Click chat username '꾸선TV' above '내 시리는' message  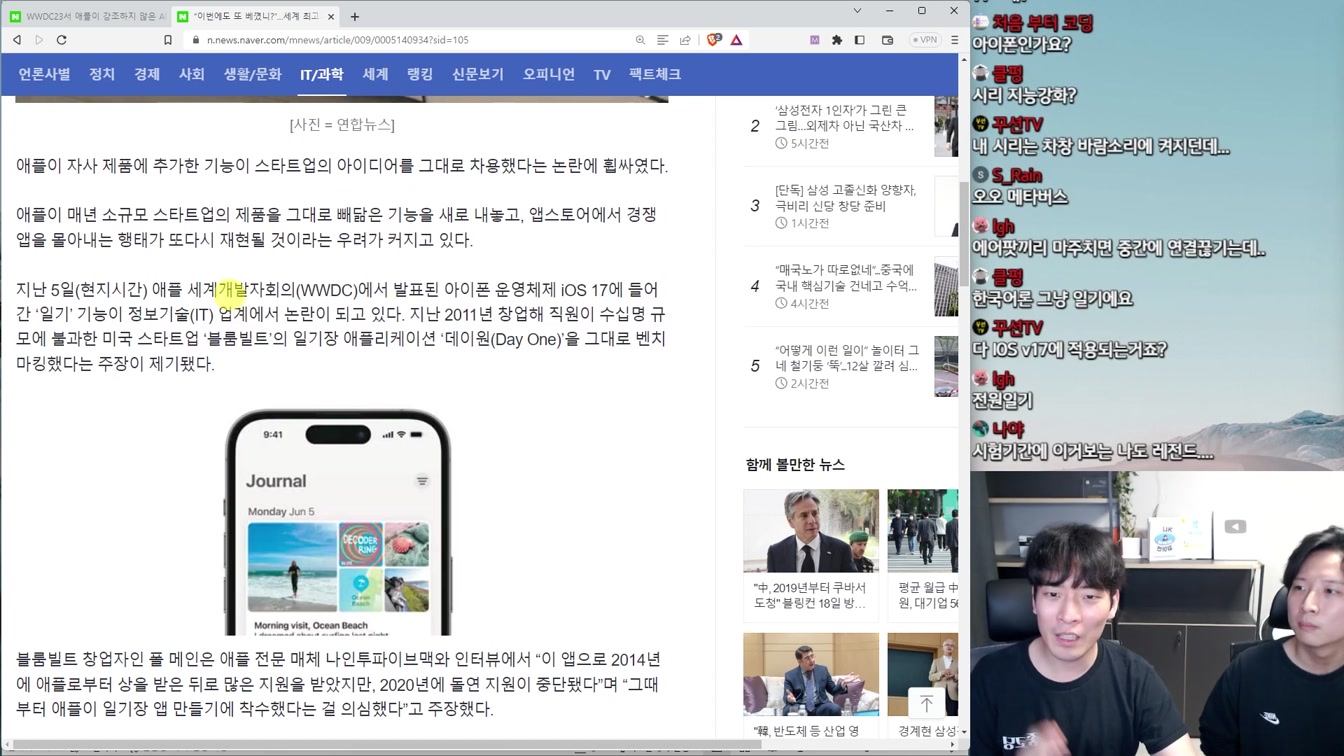(1018, 125)
